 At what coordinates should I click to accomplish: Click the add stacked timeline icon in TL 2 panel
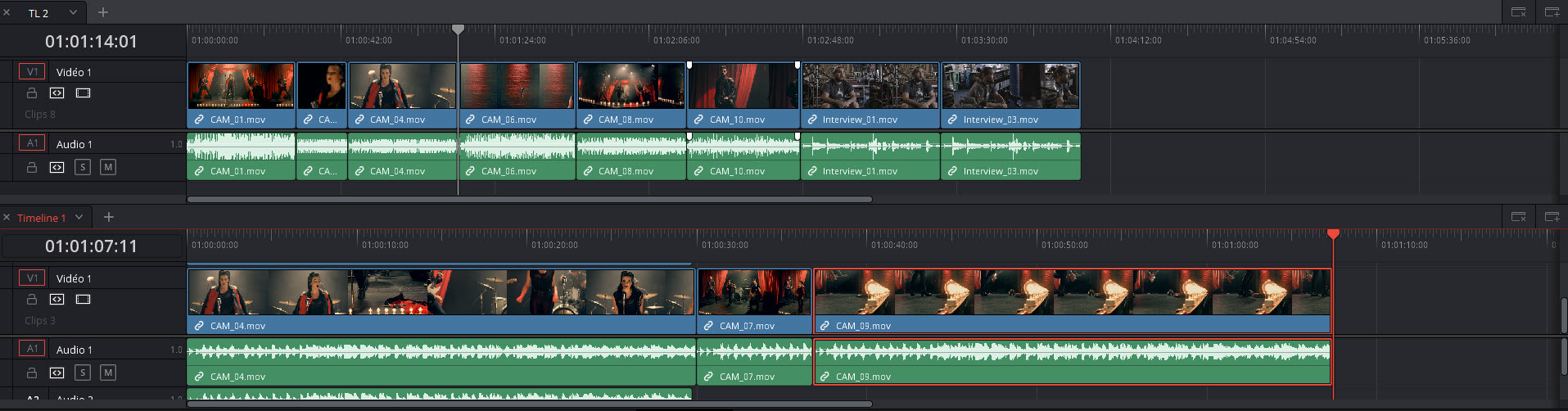1551,12
